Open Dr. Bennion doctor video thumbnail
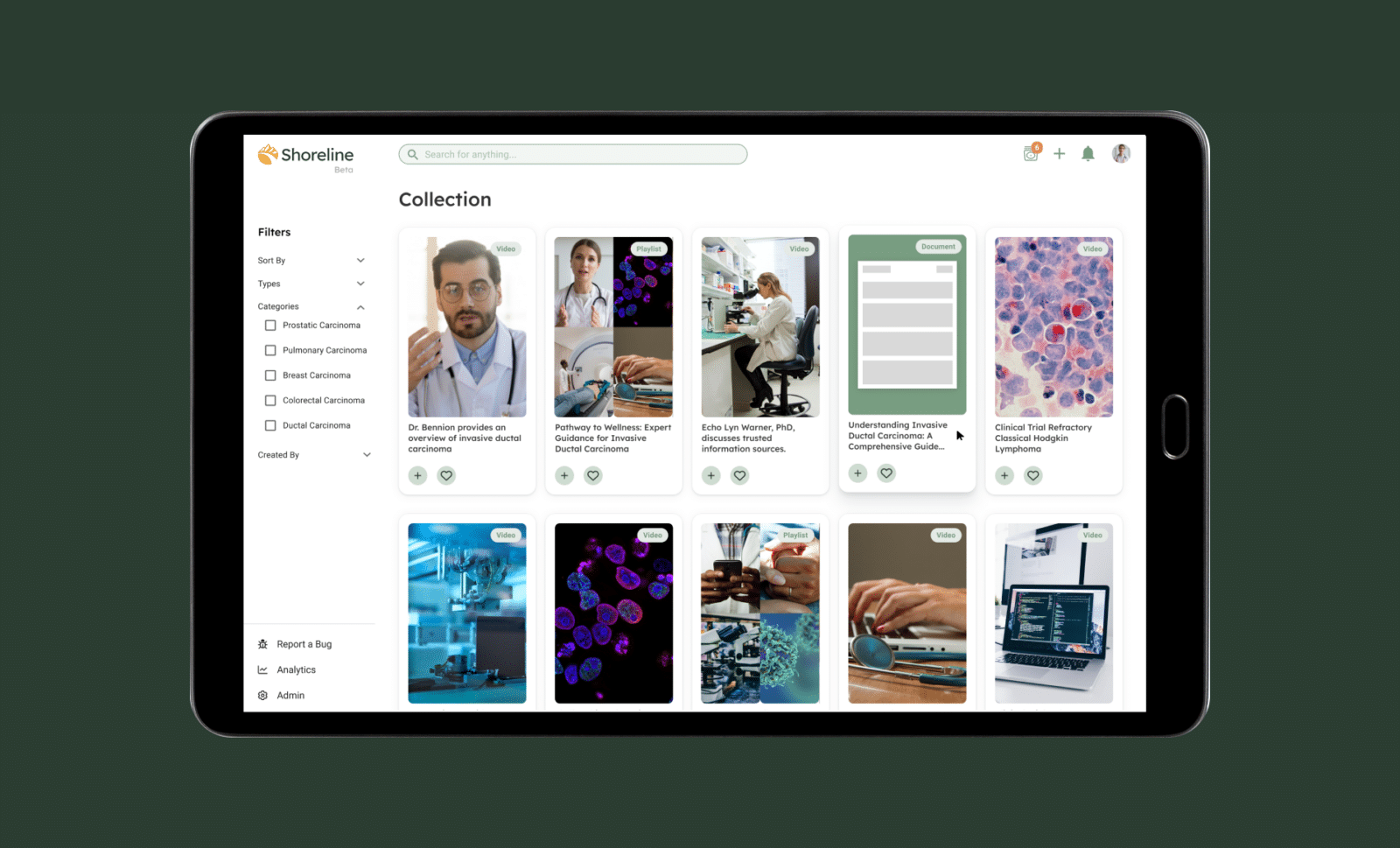This screenshot has width=1400, height=848. click(x=467, y=327)
